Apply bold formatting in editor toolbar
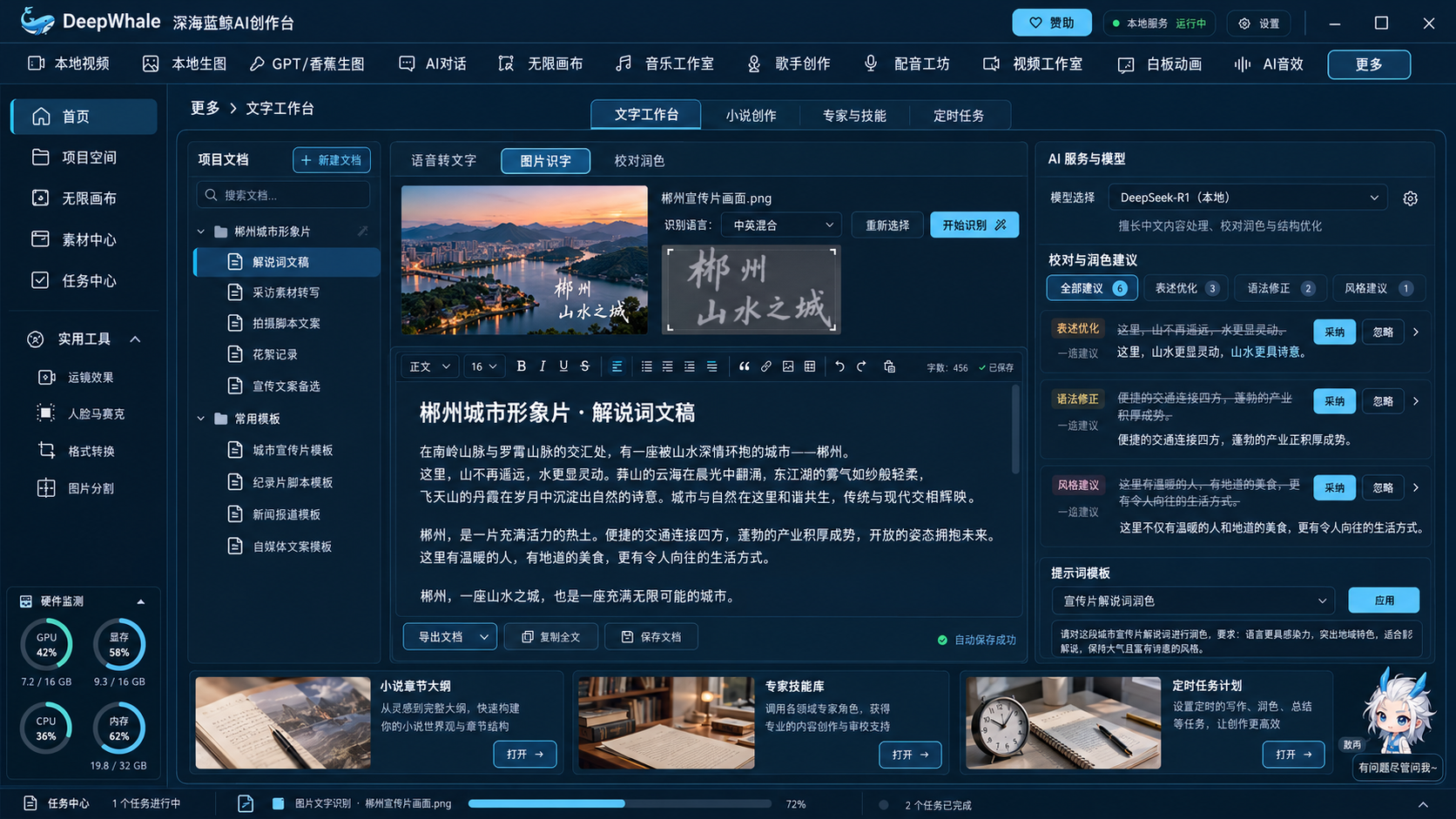Viewport: 1456px width, 819px height. 521,366
